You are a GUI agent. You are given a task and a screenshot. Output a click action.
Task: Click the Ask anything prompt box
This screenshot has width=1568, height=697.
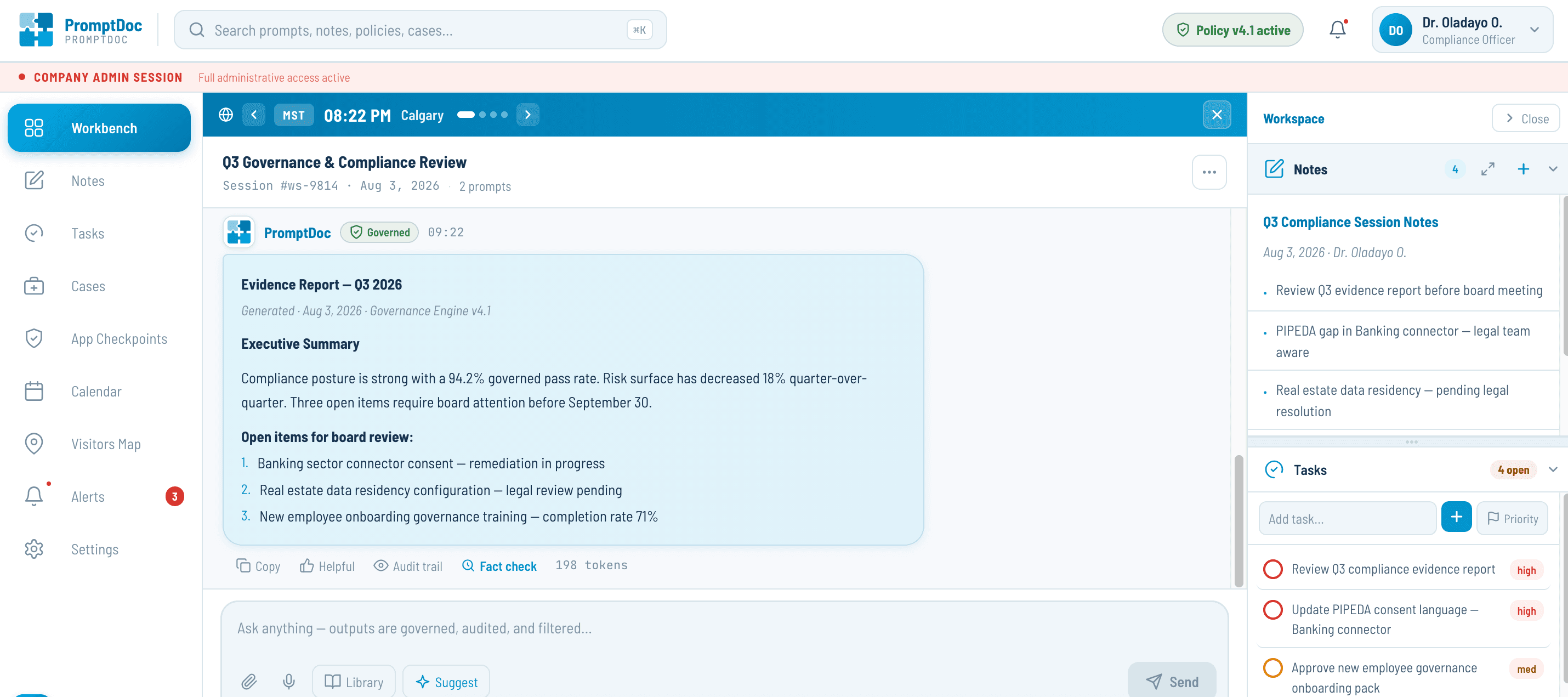point(724,629)
